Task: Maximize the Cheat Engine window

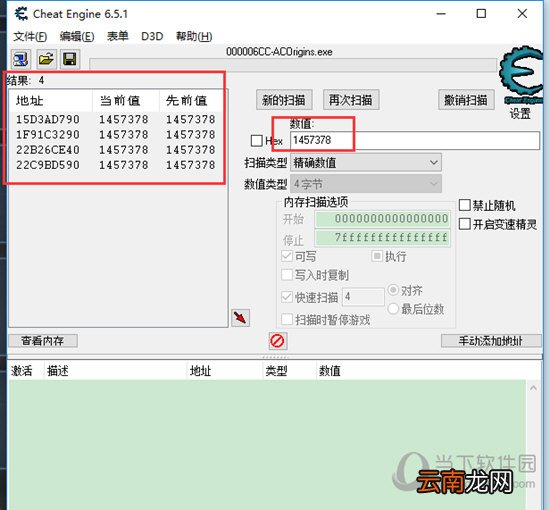Action: coord(481,14)
